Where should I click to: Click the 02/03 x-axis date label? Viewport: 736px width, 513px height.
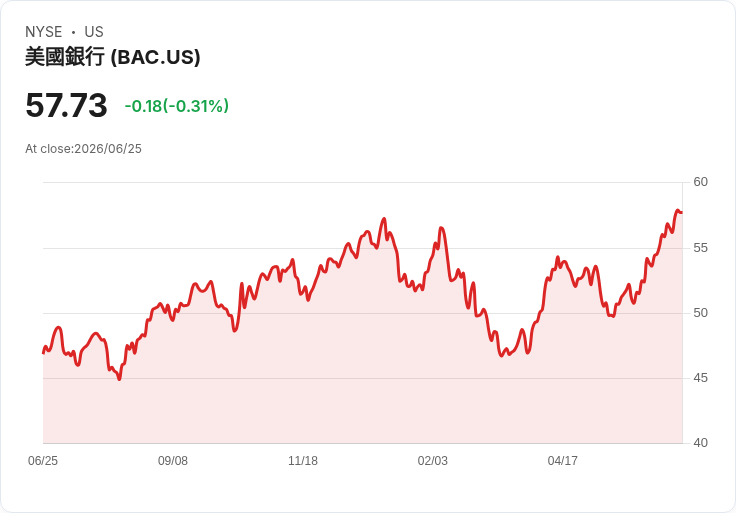coord(433,461)
